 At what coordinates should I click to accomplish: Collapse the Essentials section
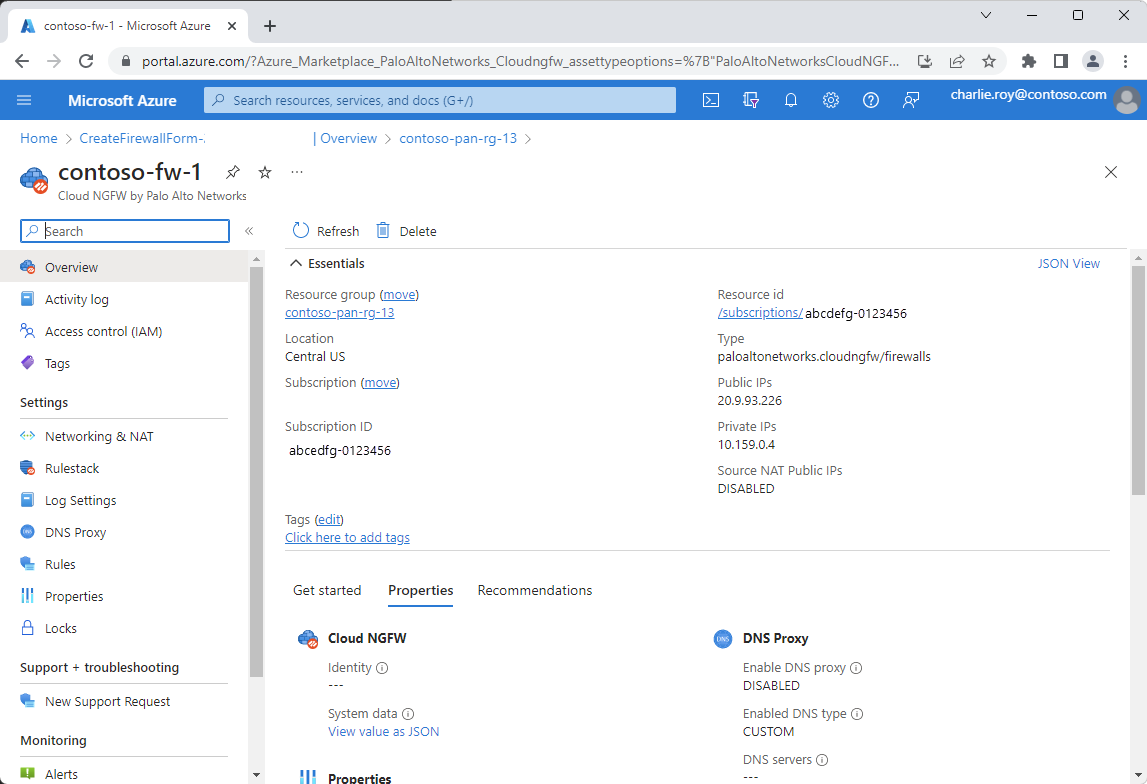[296, 264]
